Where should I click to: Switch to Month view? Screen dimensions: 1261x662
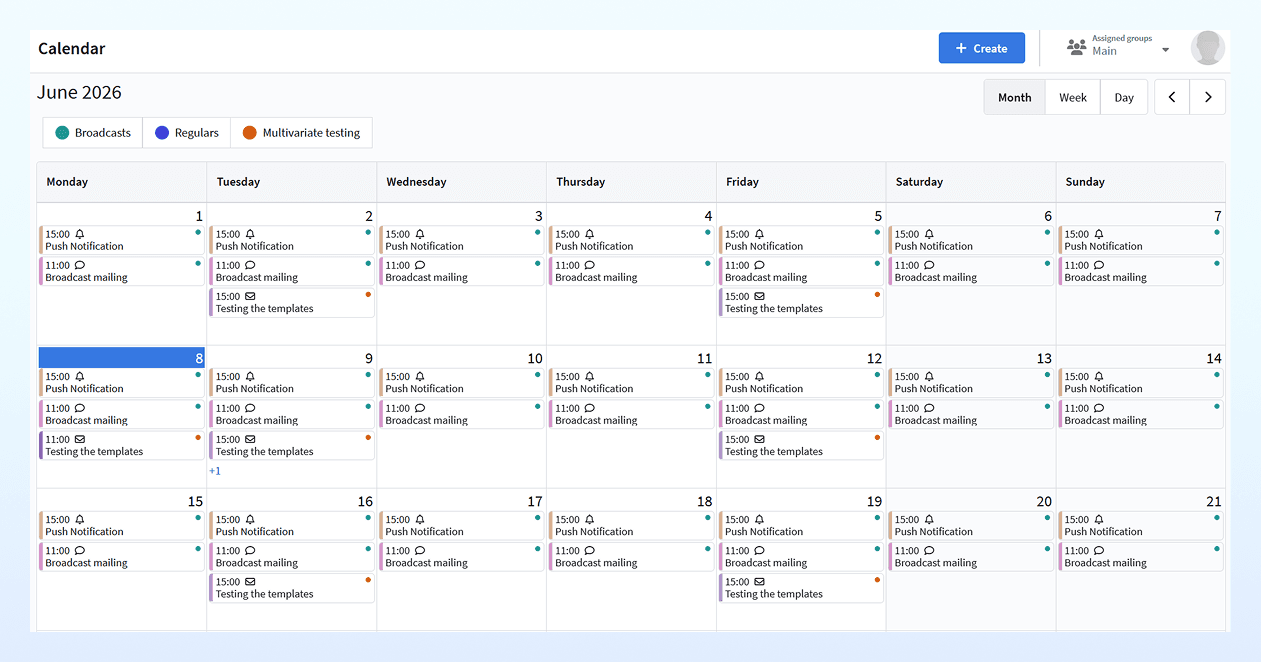(1015, 97)
